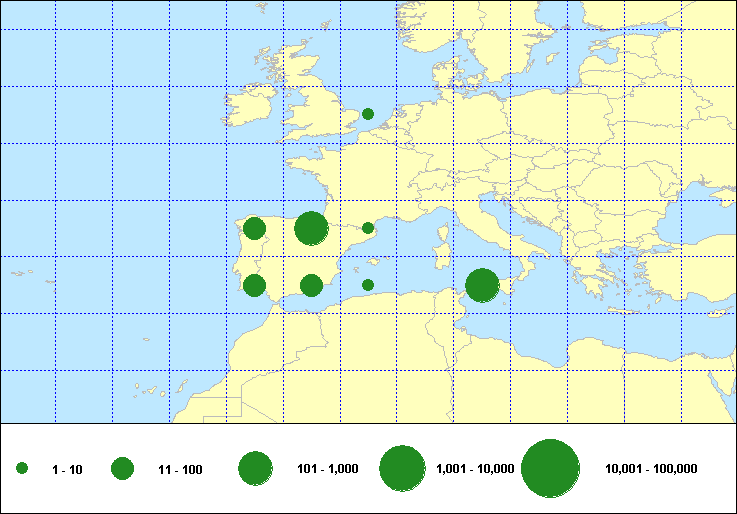Click the legend circle for 101 - 1,000
Image resolution: width=737 pixels, height=514 pixels.
tap(255, 468)
